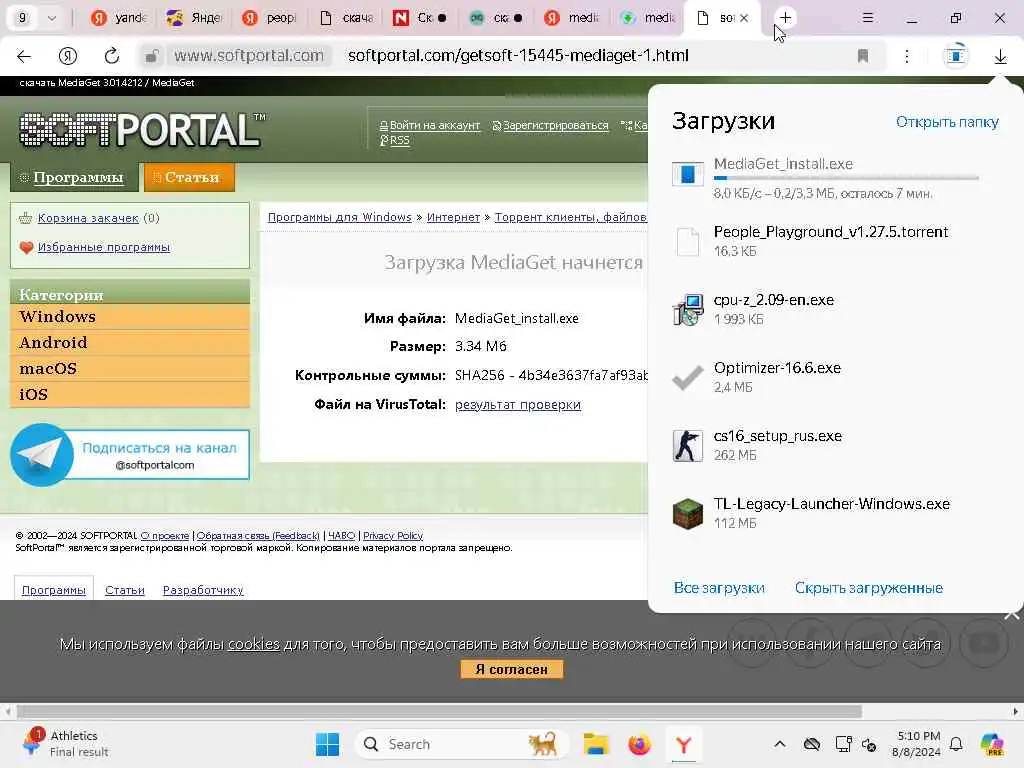Screen dimensions: 1024x768
Task: Switch to the peopl tab
Action: click(269, 18)
